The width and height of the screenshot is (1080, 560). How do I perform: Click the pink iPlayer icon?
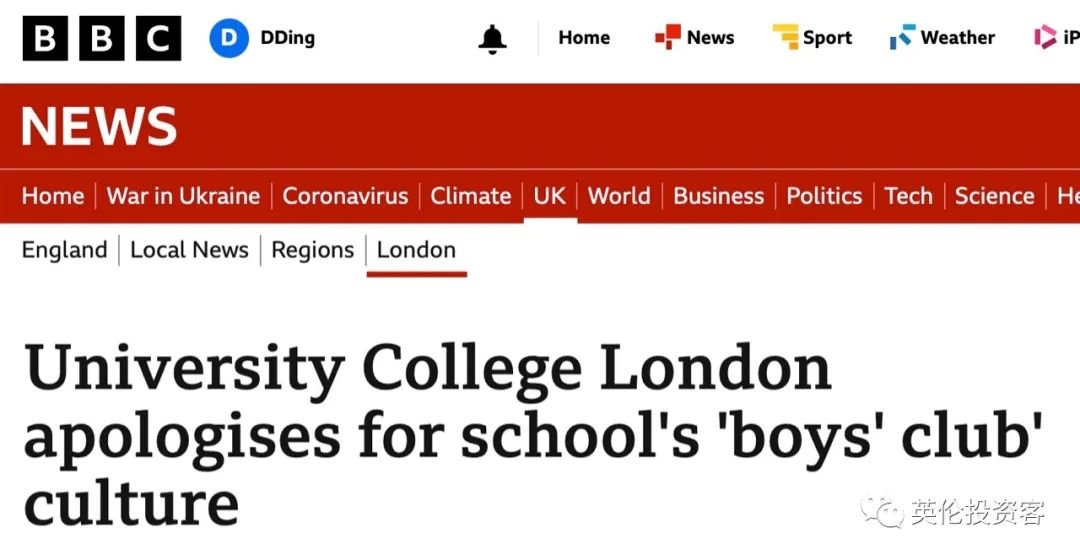click(x=1045, y=37)
